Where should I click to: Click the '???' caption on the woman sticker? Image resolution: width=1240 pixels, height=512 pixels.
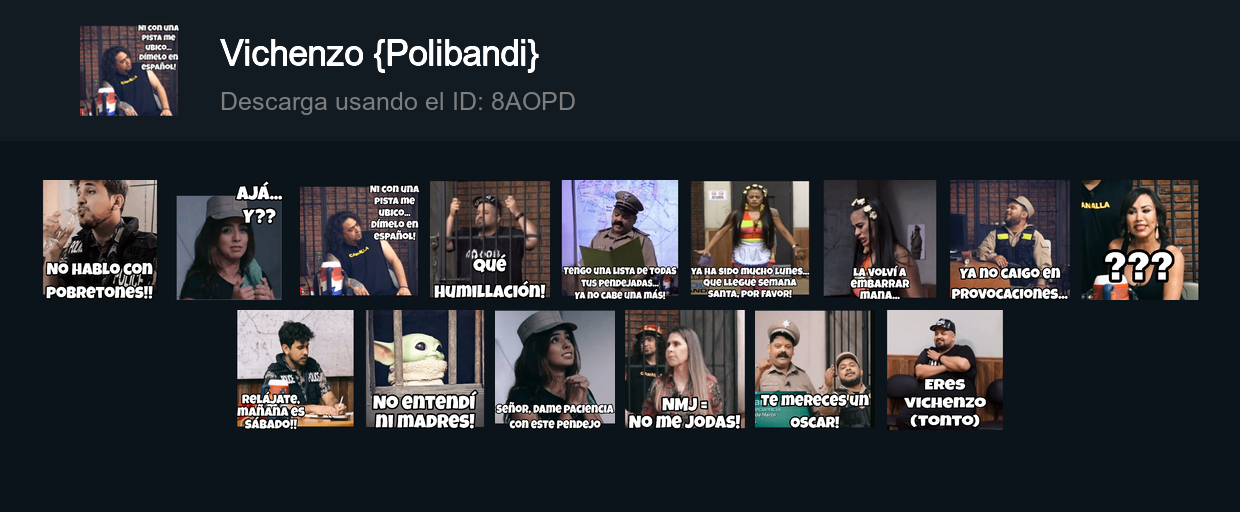point(1138,267)
